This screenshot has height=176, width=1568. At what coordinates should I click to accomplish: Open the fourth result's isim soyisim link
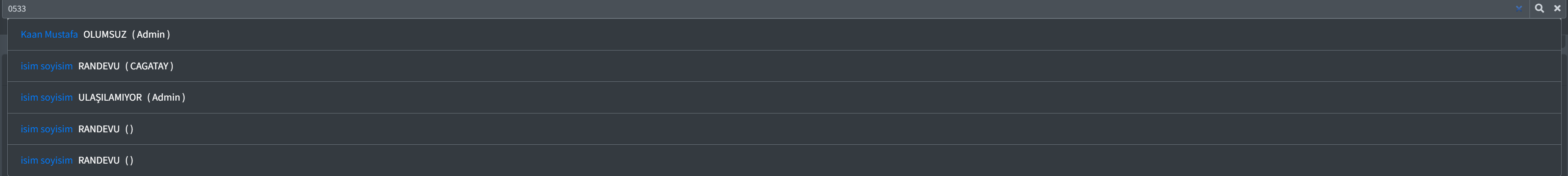tap(46, 129)
